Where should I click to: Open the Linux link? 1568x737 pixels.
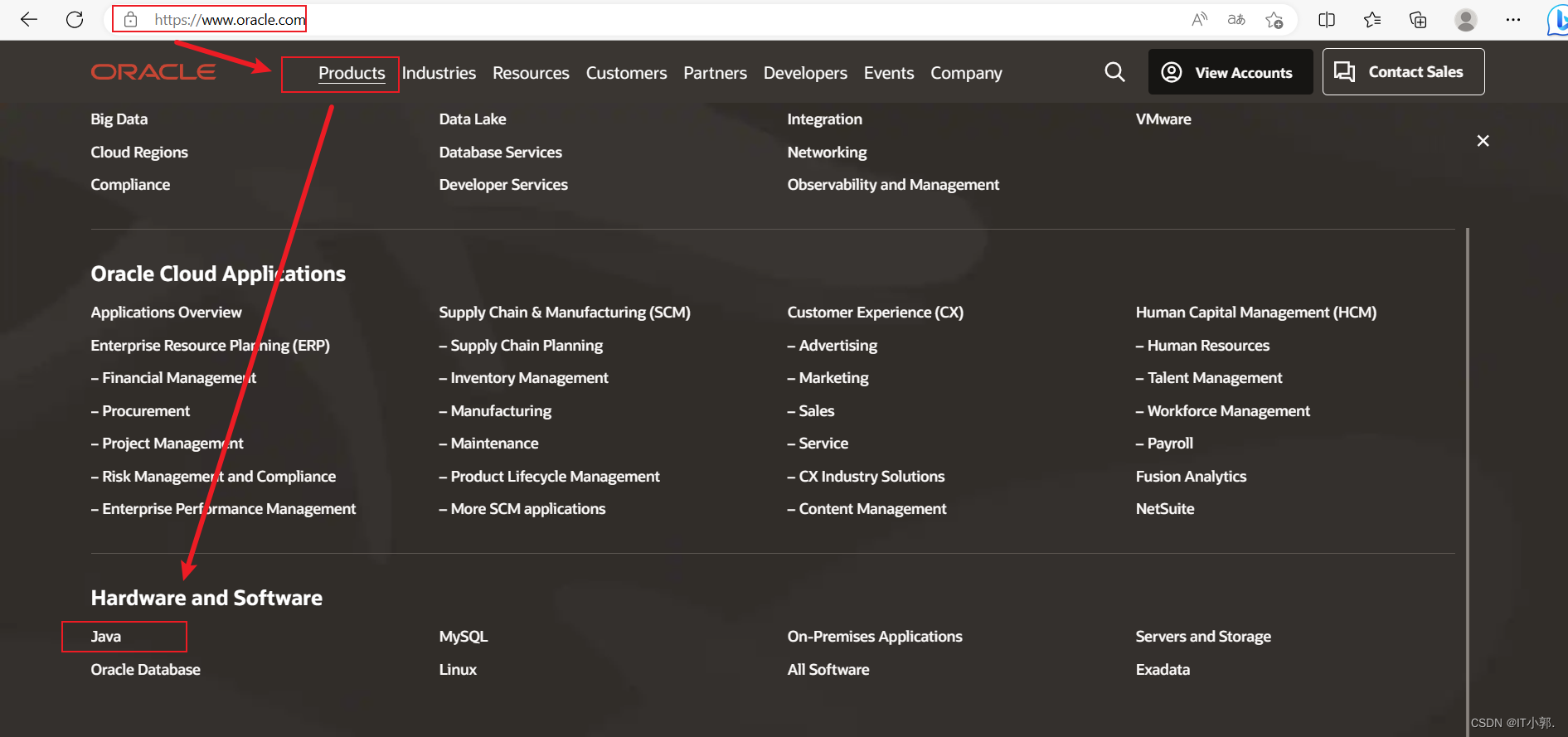coord(458,670)
